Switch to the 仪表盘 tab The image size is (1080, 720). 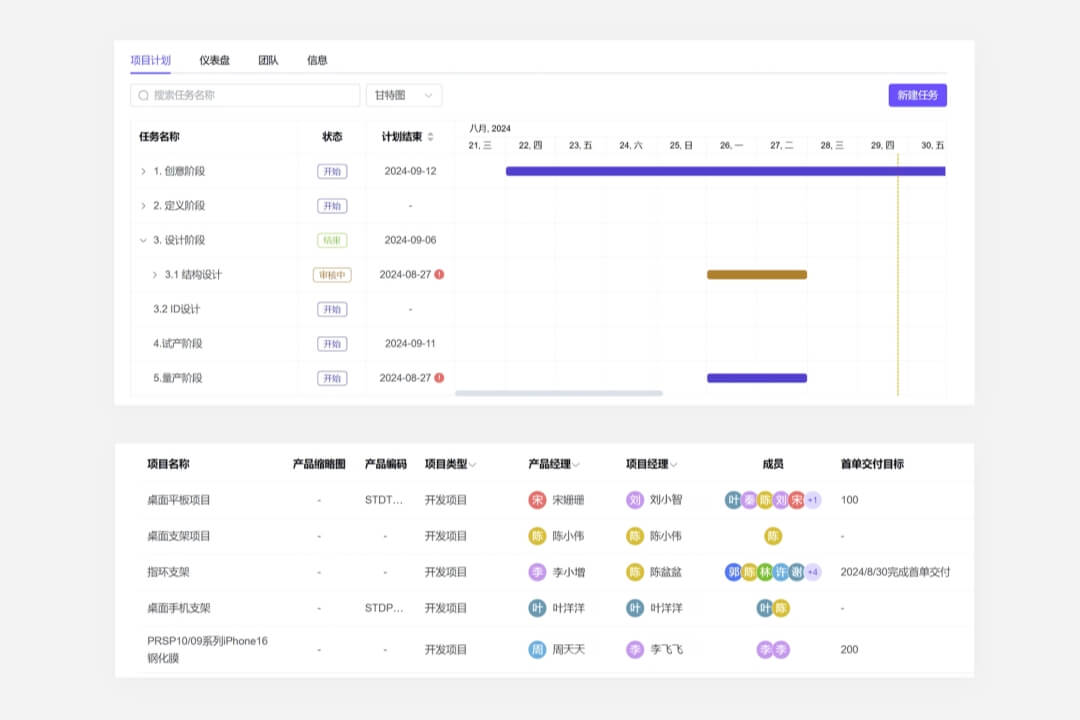coord(215,60)
